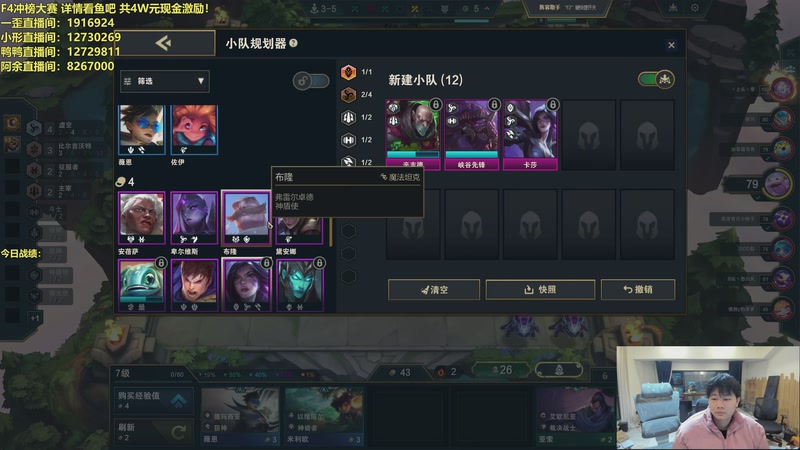The width and height of the screenshot is (800, 450).
Task: Select the 佐伊 champion portrait
Action: [194, 130]
